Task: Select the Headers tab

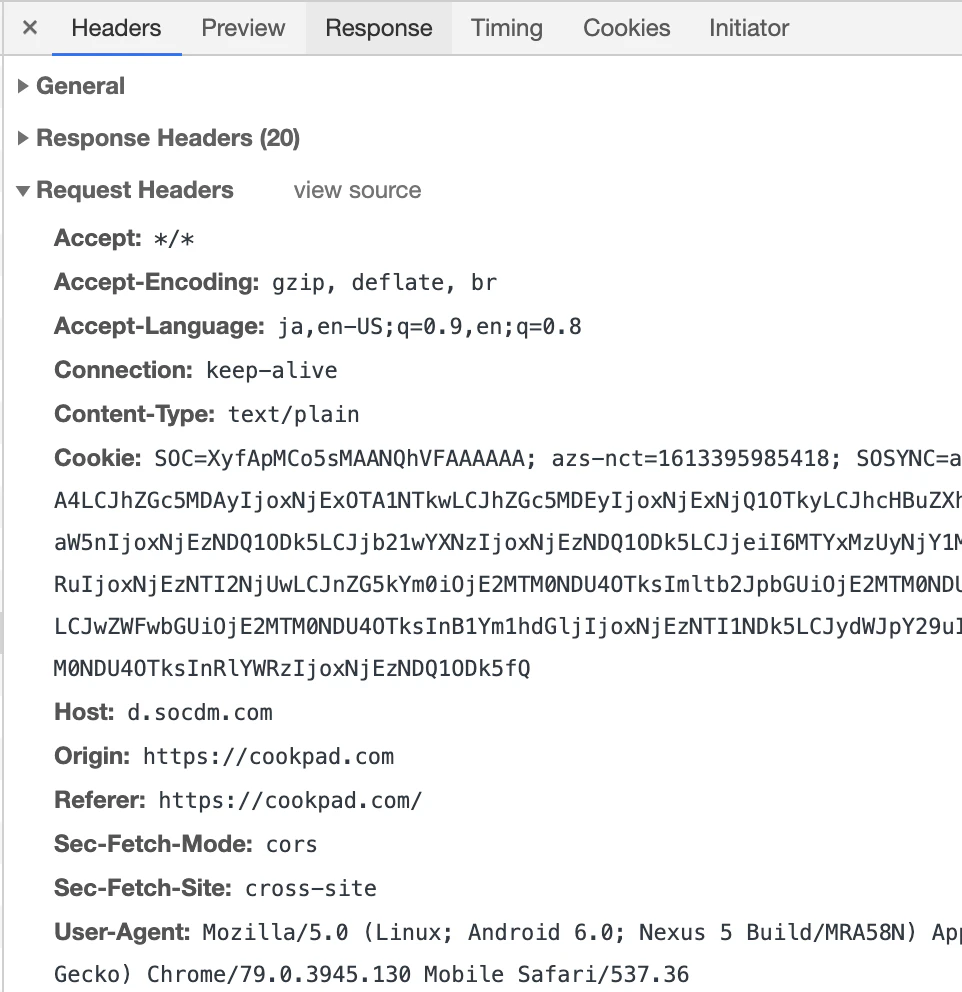Action: tap(116, 28)
